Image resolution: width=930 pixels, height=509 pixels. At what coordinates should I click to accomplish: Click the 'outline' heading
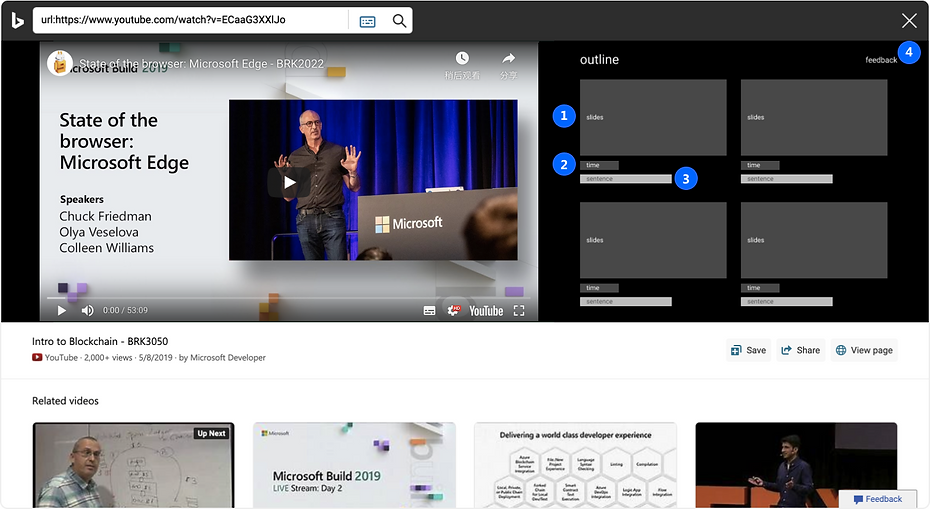(599, 59)
